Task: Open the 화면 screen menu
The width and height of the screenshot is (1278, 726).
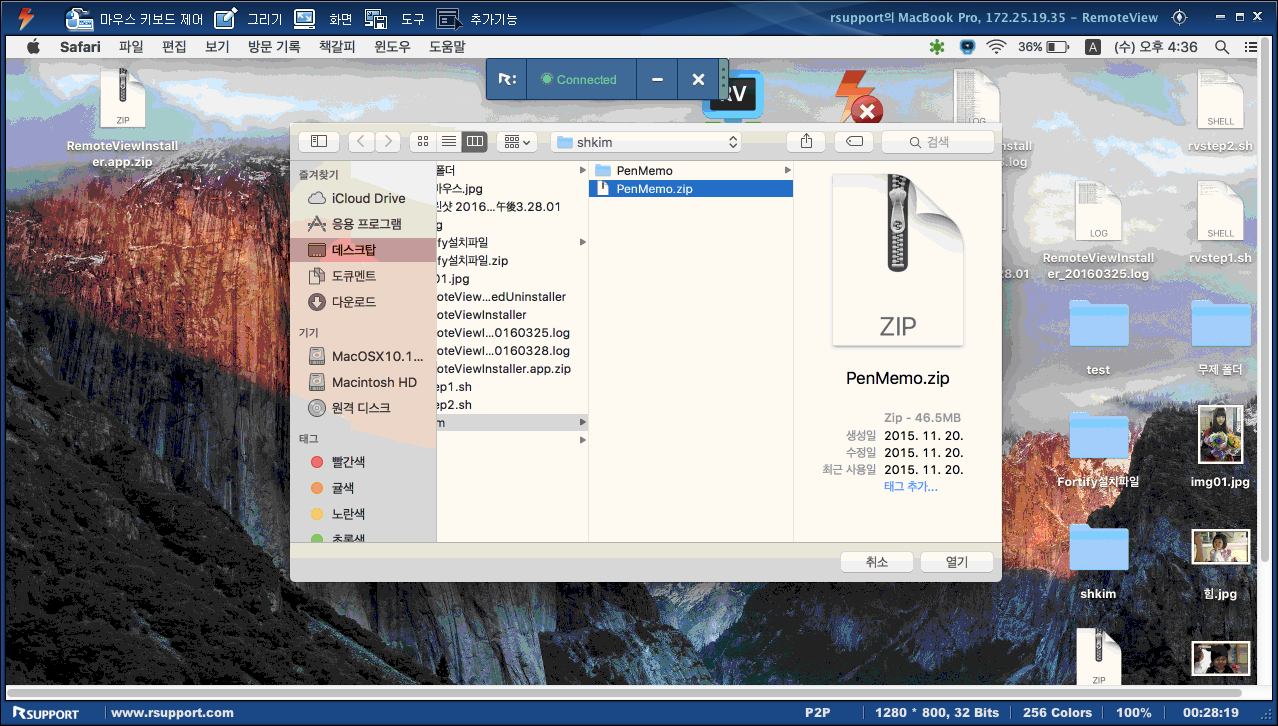Action: coord(323,18)
